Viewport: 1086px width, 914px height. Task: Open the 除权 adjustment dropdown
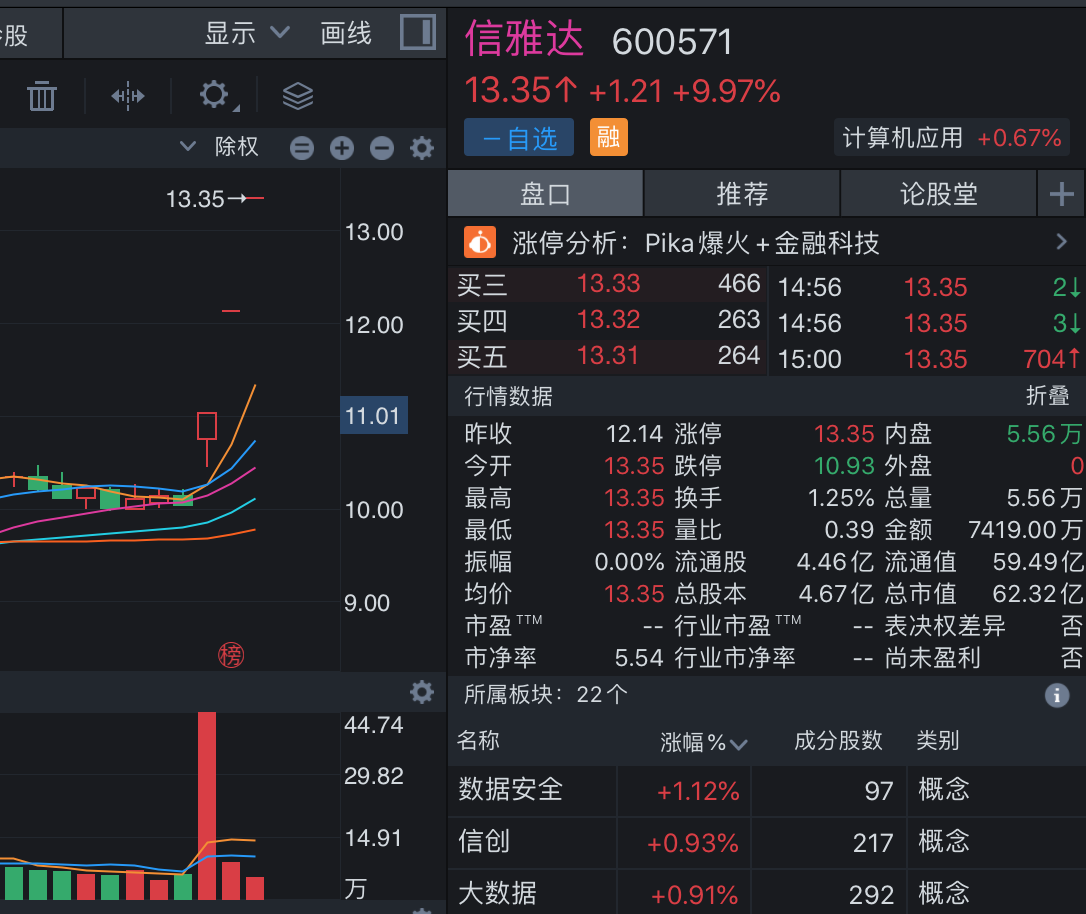pos(220,147)
